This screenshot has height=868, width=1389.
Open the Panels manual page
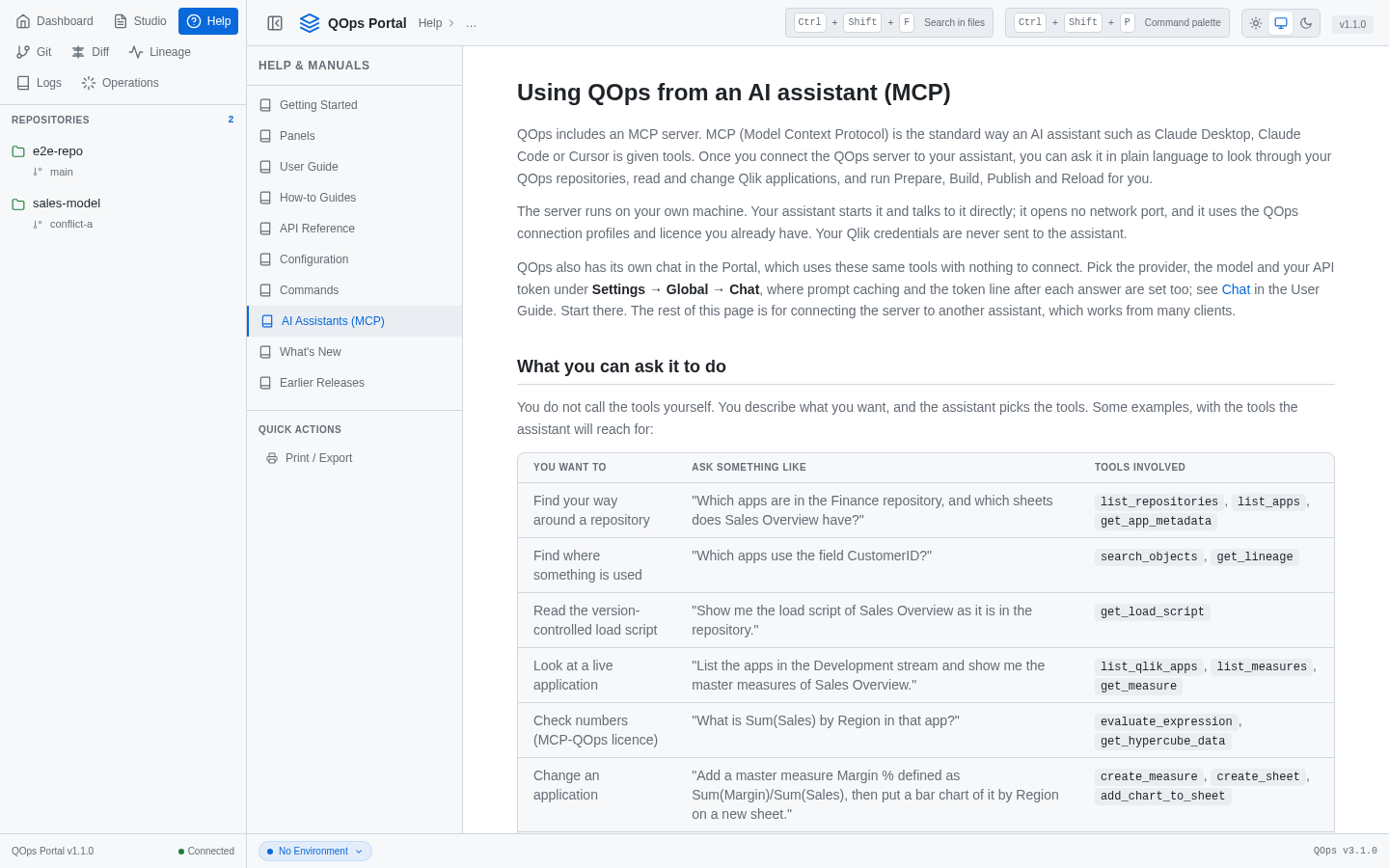pos(355,136)
